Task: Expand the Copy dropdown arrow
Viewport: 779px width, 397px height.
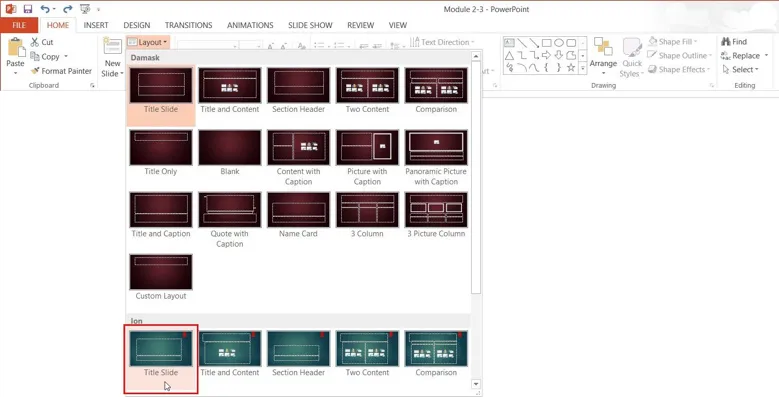Action: tap(66, 57)
